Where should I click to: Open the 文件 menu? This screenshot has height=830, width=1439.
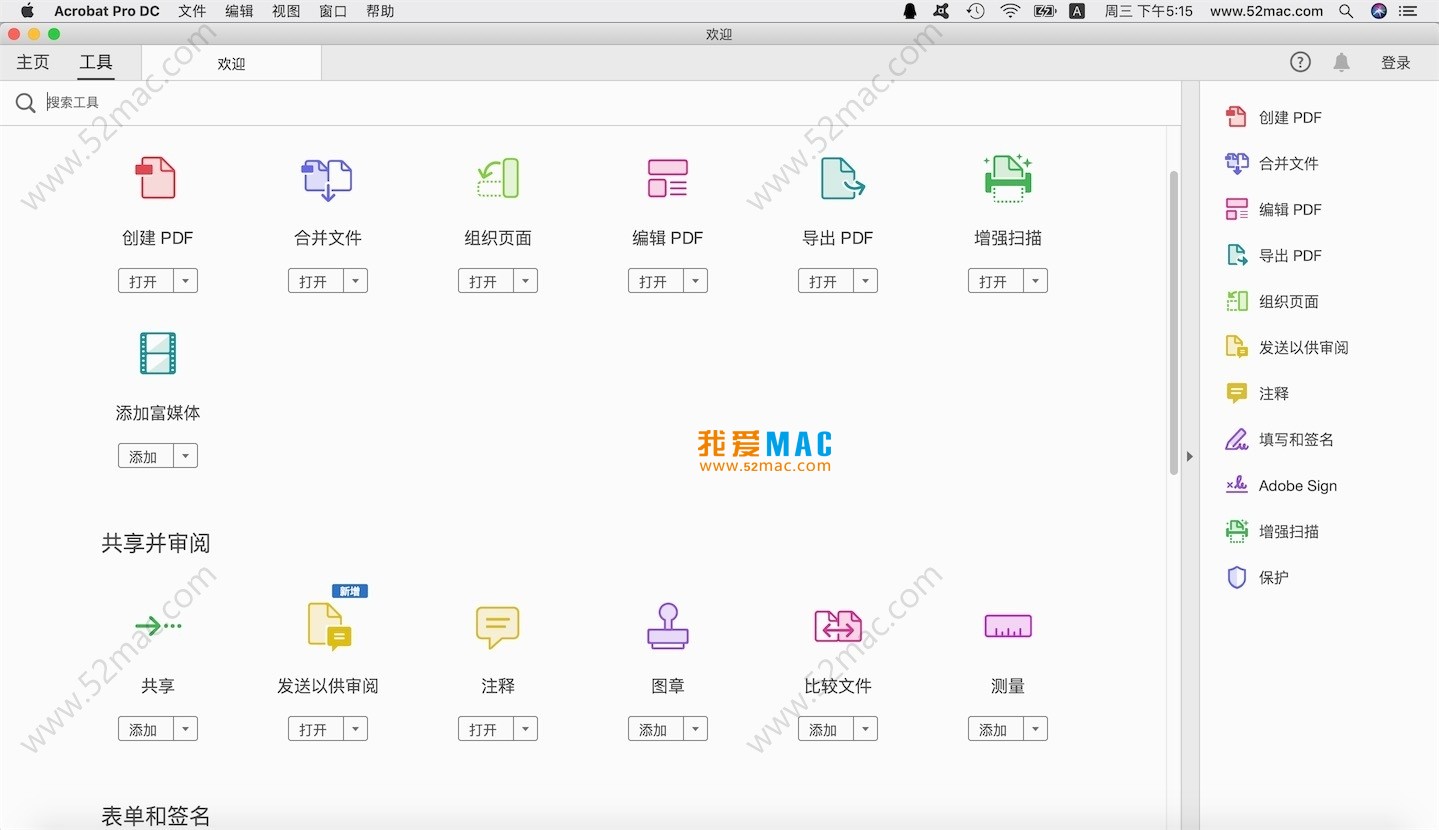tap(192, 11)
